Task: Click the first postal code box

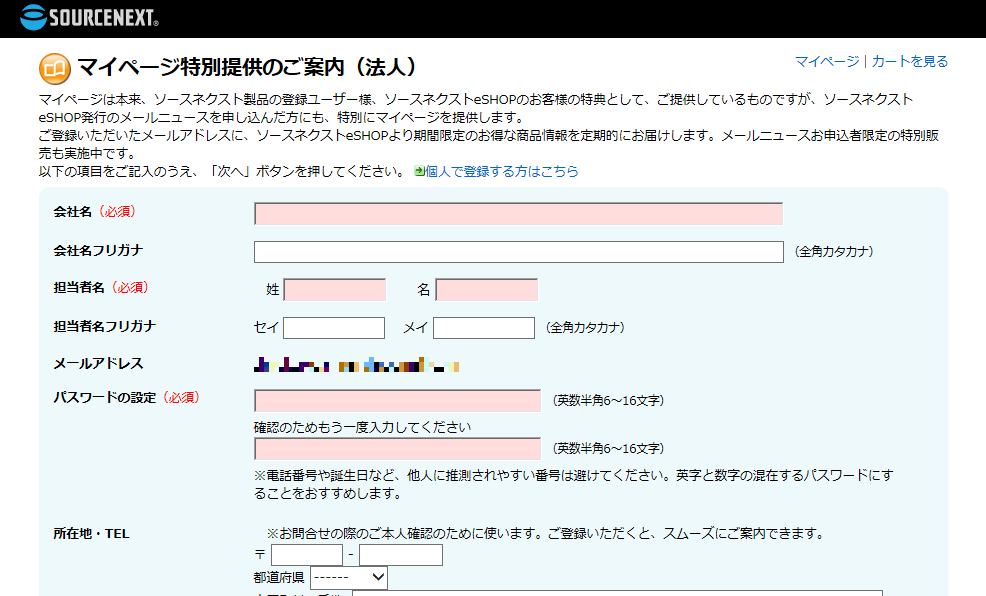Action: click(307, 555)
